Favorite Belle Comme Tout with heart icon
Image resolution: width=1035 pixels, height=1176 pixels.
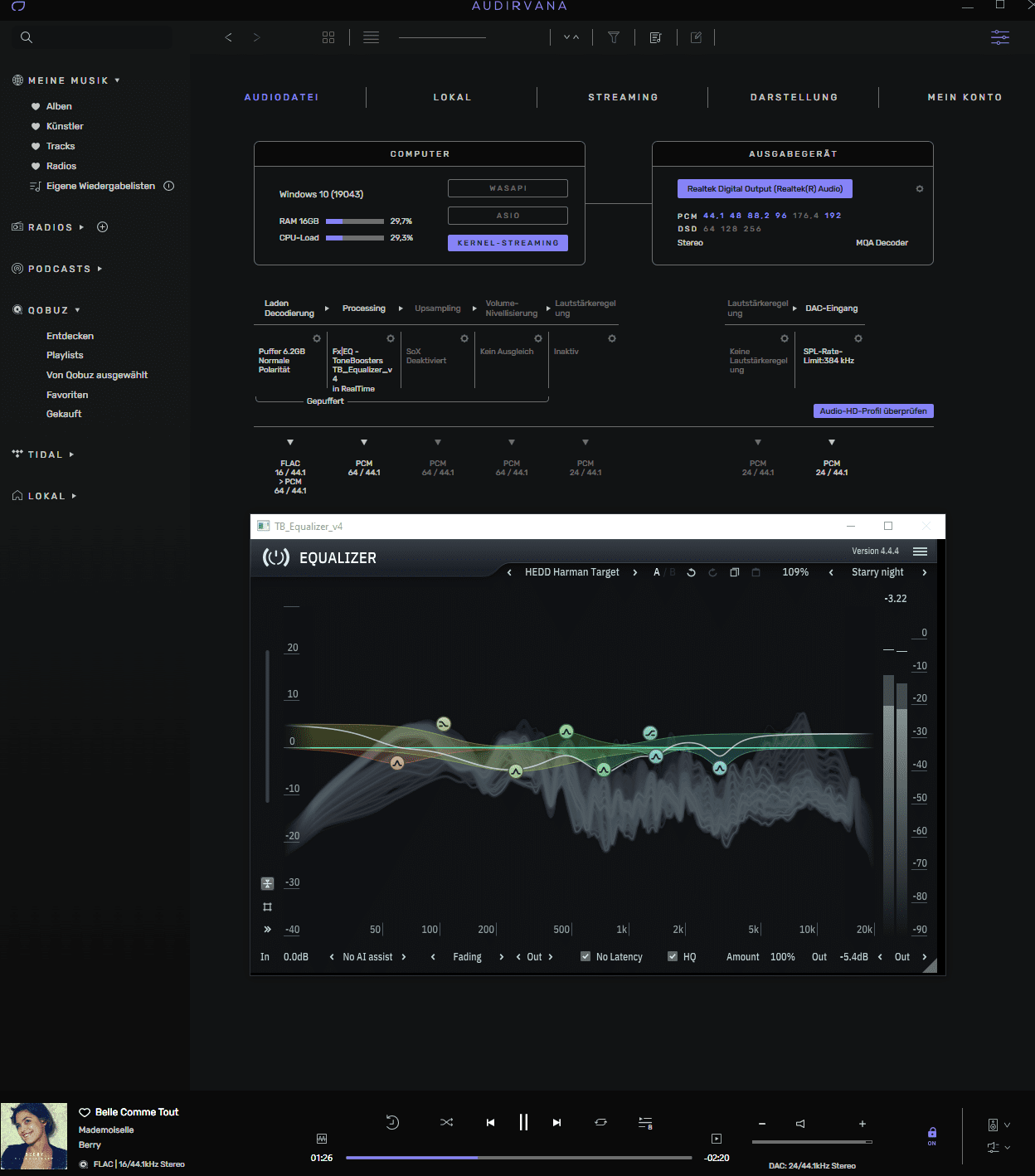(85, 1112)
